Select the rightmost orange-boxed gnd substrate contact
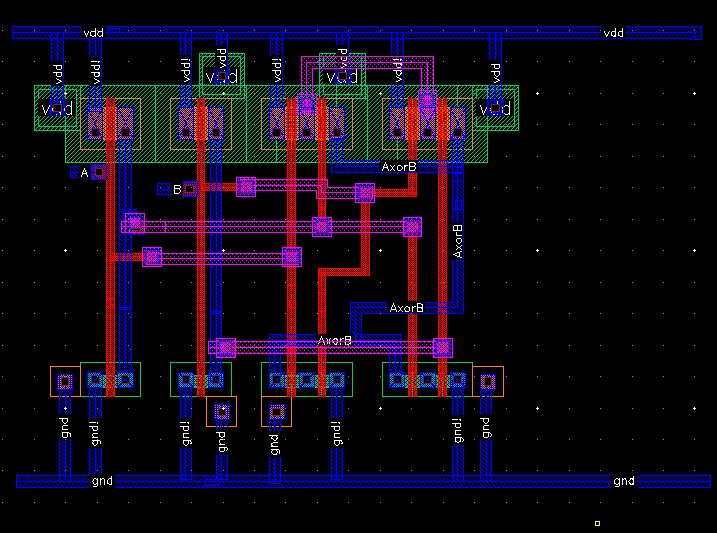This screenshot has width=717, height=533. [x=488, y=381]
